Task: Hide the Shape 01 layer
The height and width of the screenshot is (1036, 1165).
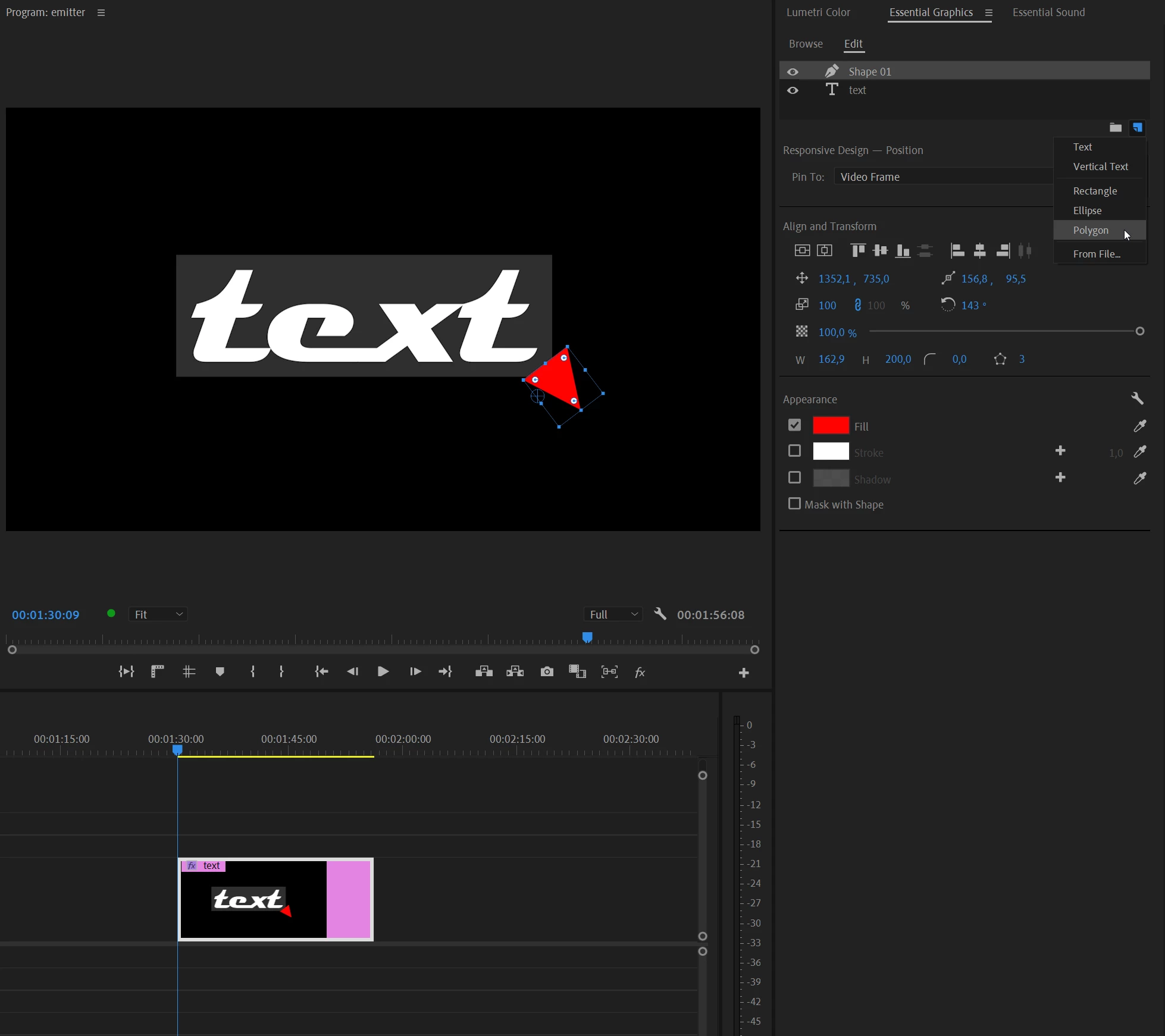Action: pyautogui.click(x=793, y=71)
